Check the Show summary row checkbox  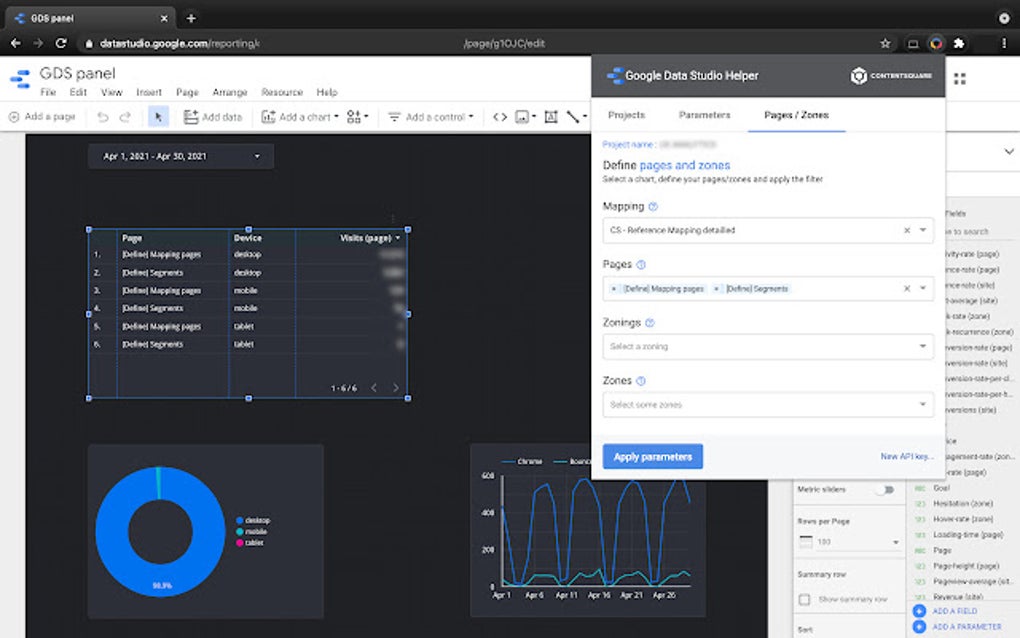point(804,598)
